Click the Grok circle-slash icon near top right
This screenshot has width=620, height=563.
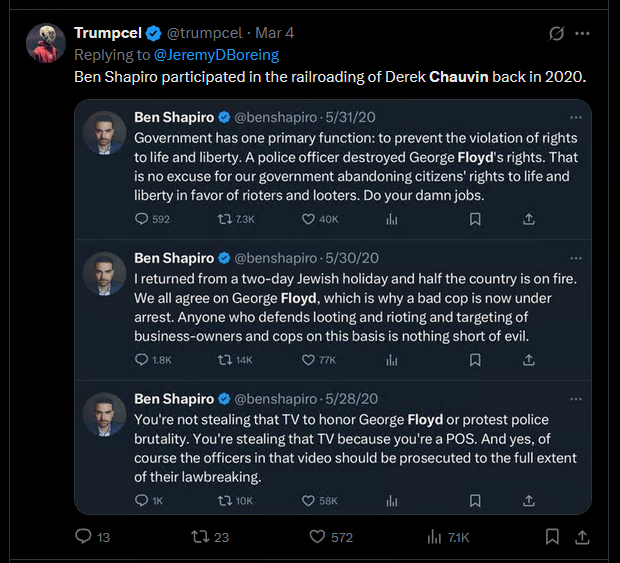pos(556,33)
